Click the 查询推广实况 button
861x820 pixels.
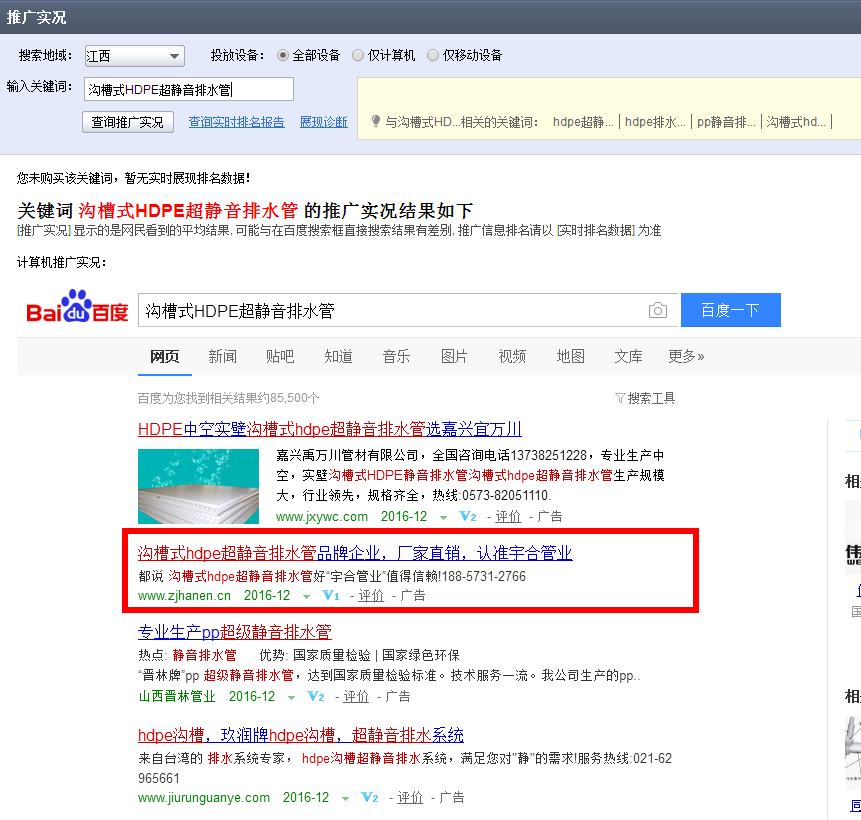click(128, 122)
